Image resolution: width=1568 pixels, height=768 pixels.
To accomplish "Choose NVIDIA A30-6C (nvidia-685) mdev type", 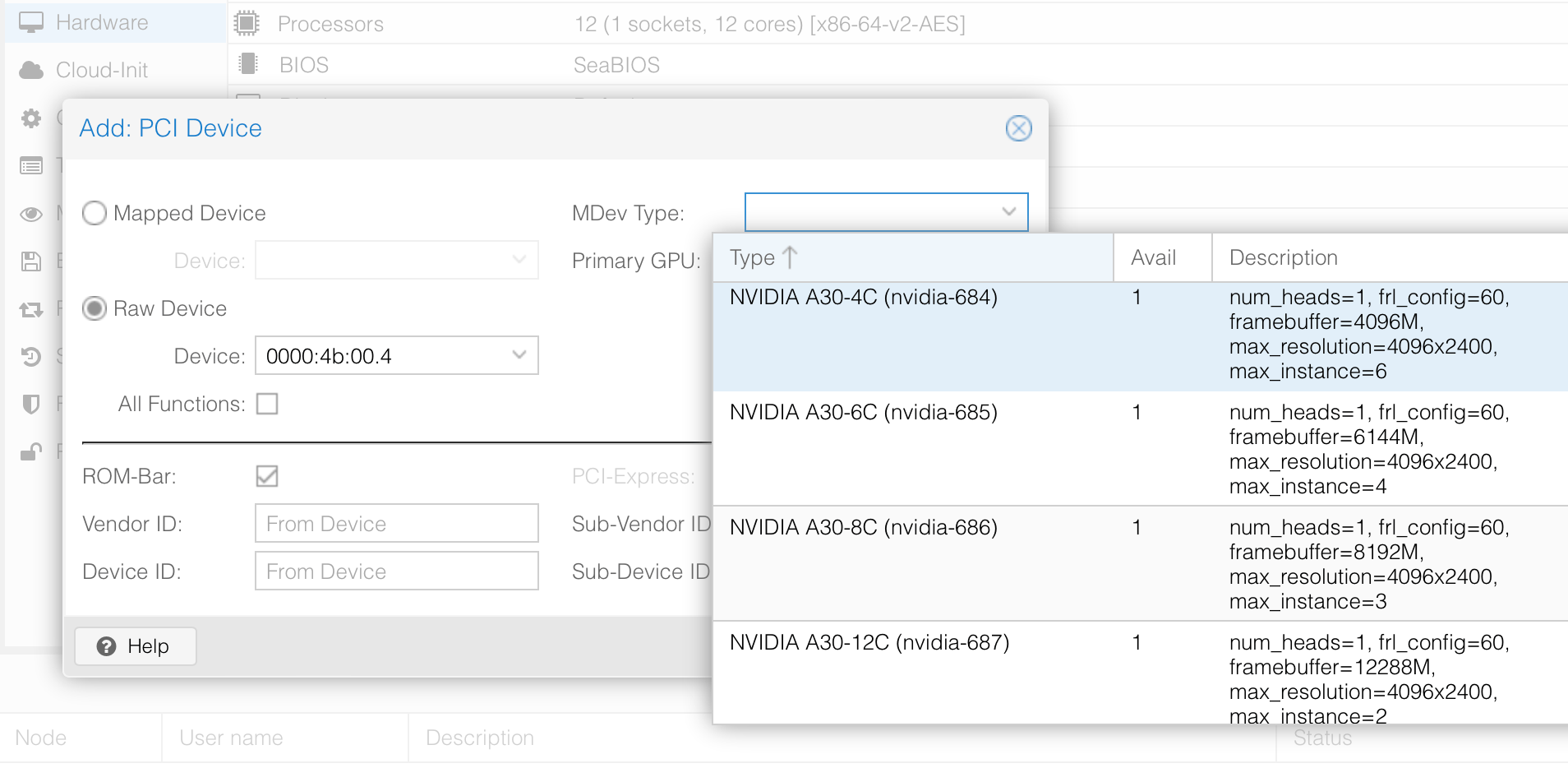I will pos(1141,448).
